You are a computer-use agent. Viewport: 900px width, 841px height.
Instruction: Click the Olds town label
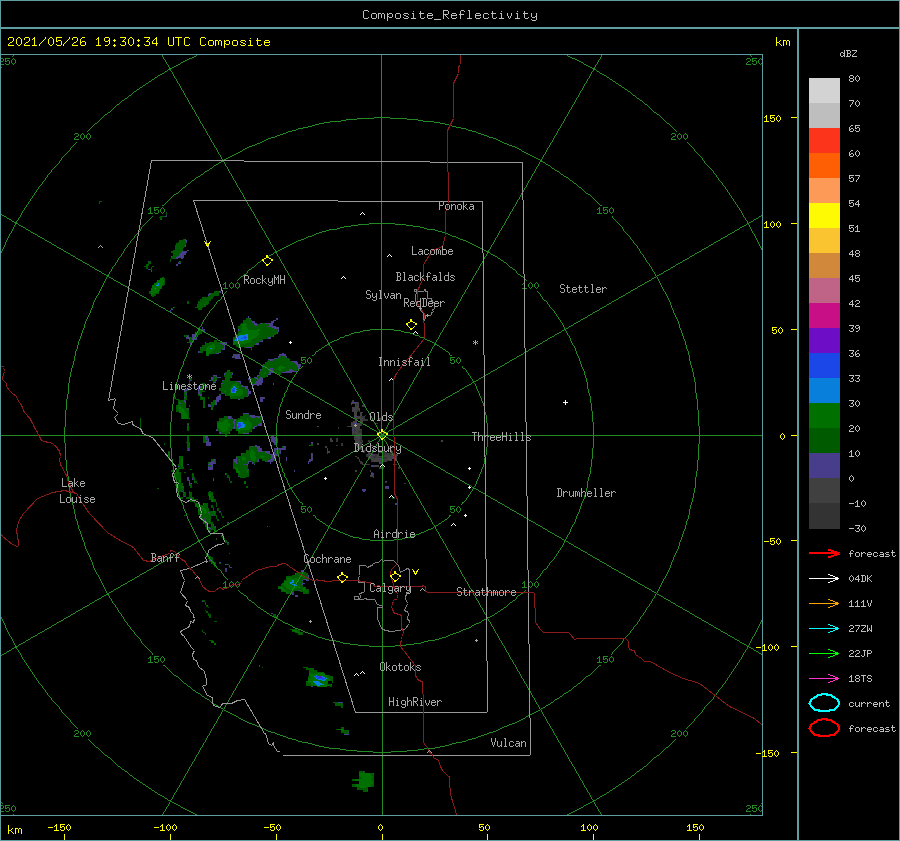click(x=381, y=417)
